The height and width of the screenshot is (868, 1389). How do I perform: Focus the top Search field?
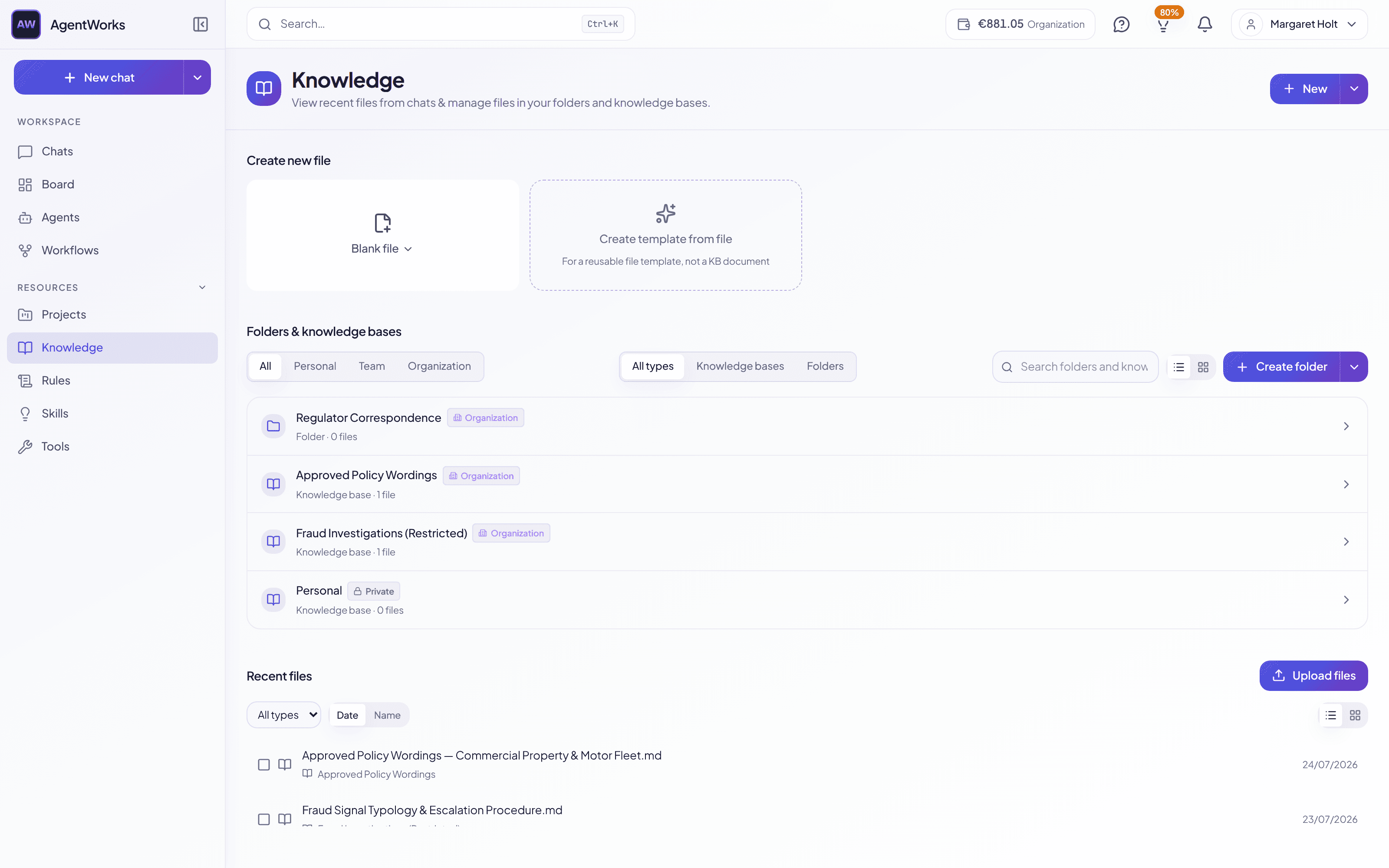441,24
